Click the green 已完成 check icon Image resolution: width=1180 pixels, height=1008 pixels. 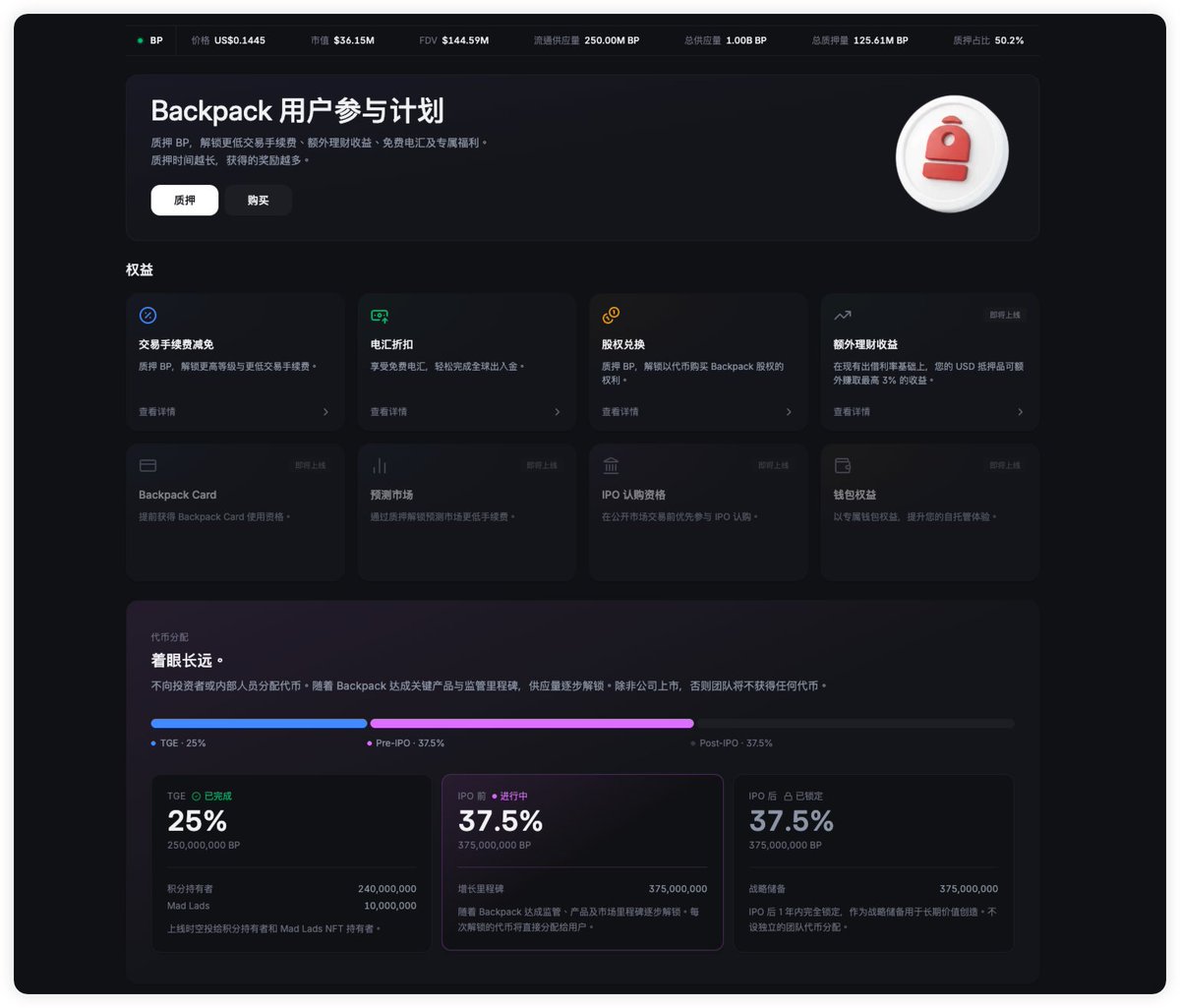[196, 797]
